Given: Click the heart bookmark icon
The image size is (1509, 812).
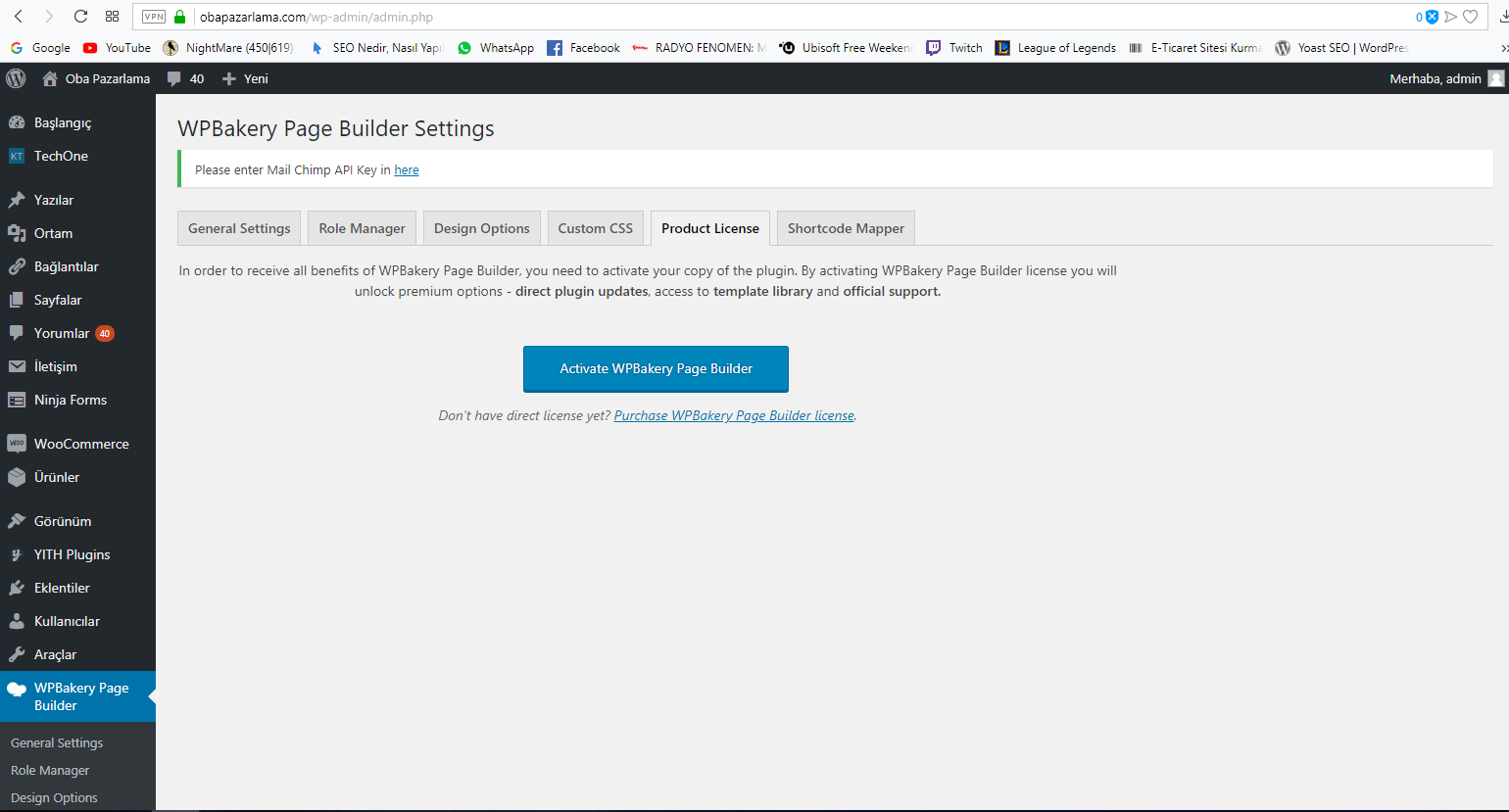Looking at the screenshot, I should pos(1470,17).
